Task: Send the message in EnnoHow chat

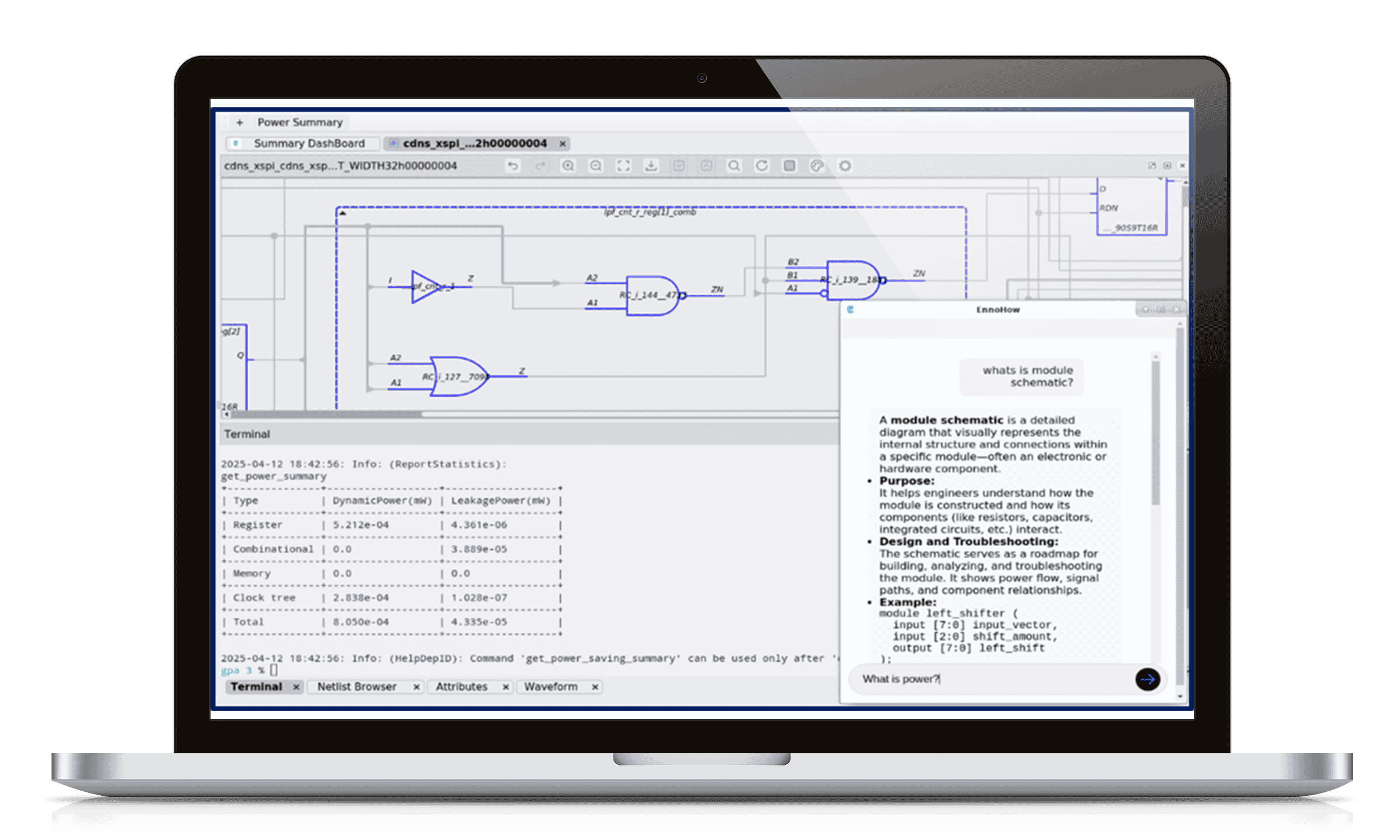Action: tap(1147, 679)
